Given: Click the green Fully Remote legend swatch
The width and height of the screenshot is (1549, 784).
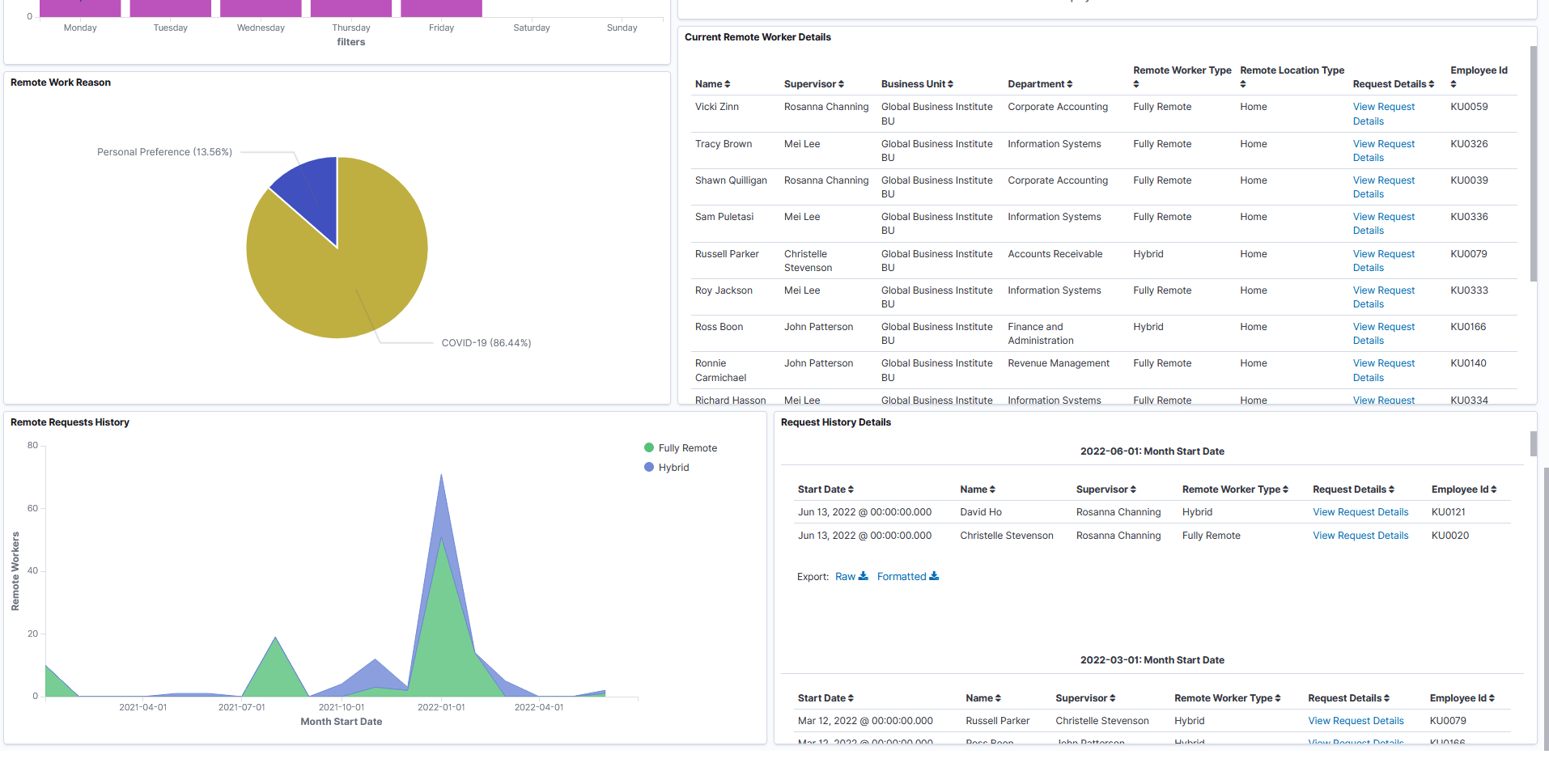Looking at the screenshot, I should (649, 447).
